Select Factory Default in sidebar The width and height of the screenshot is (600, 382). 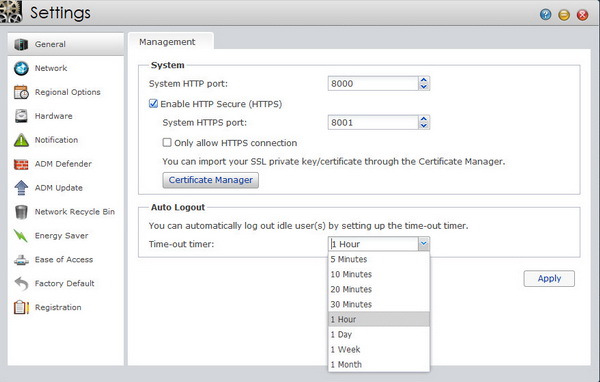(x=65, y=284)
